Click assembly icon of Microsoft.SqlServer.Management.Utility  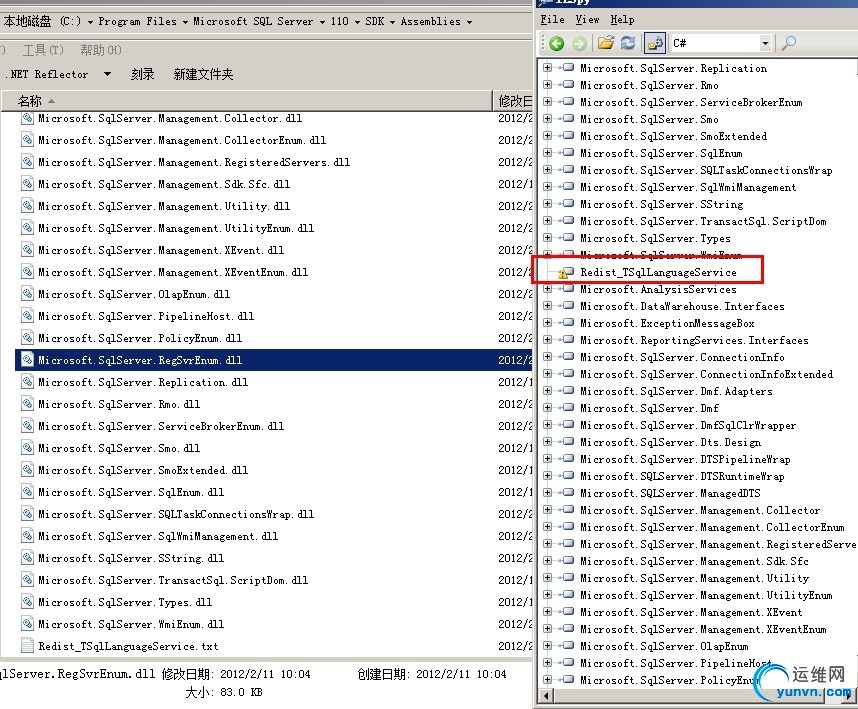pos(569,578)
